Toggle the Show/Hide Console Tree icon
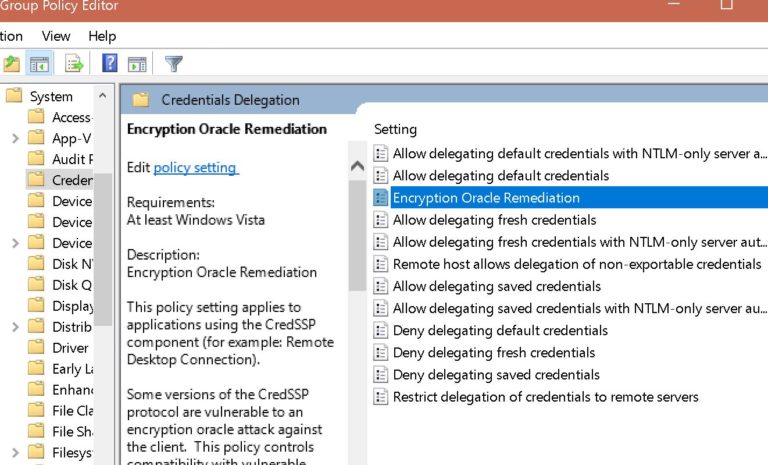 [39, 64]
